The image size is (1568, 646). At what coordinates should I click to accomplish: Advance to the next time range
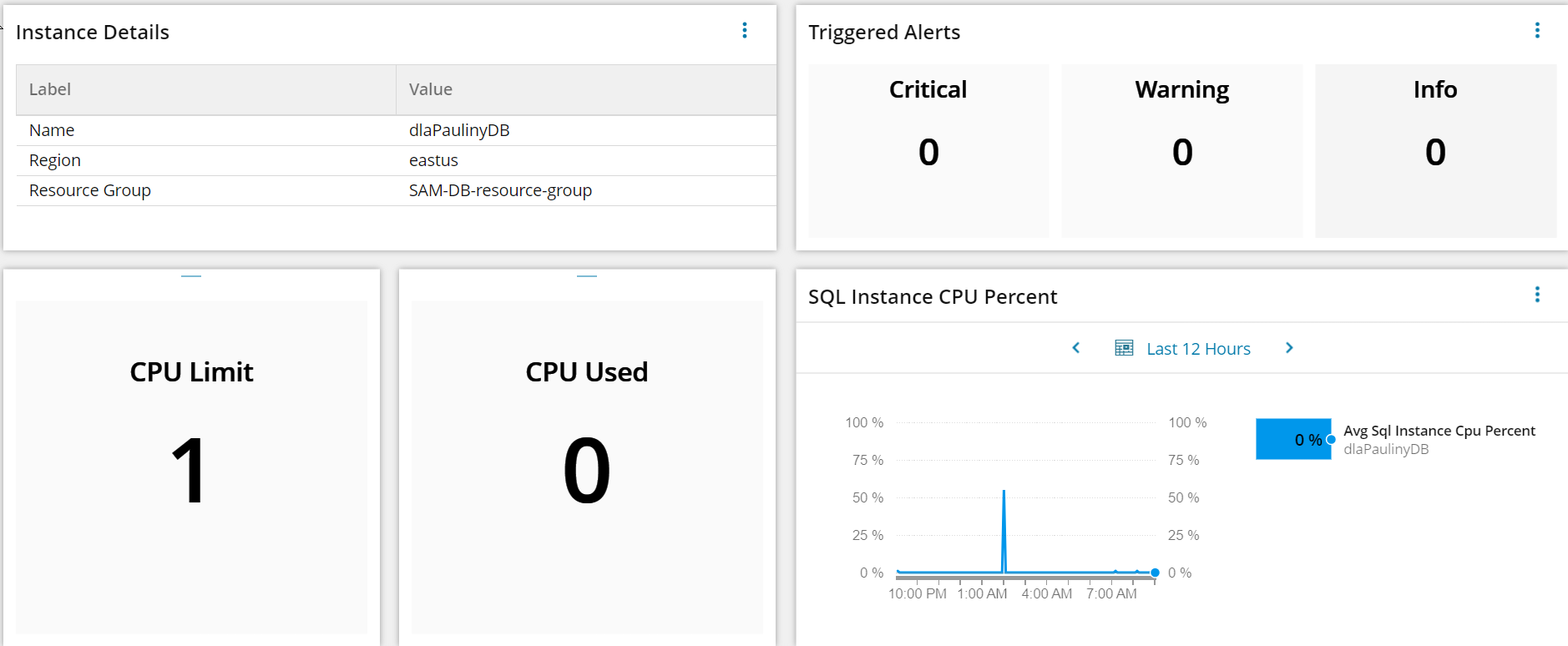coord(1289,348)
